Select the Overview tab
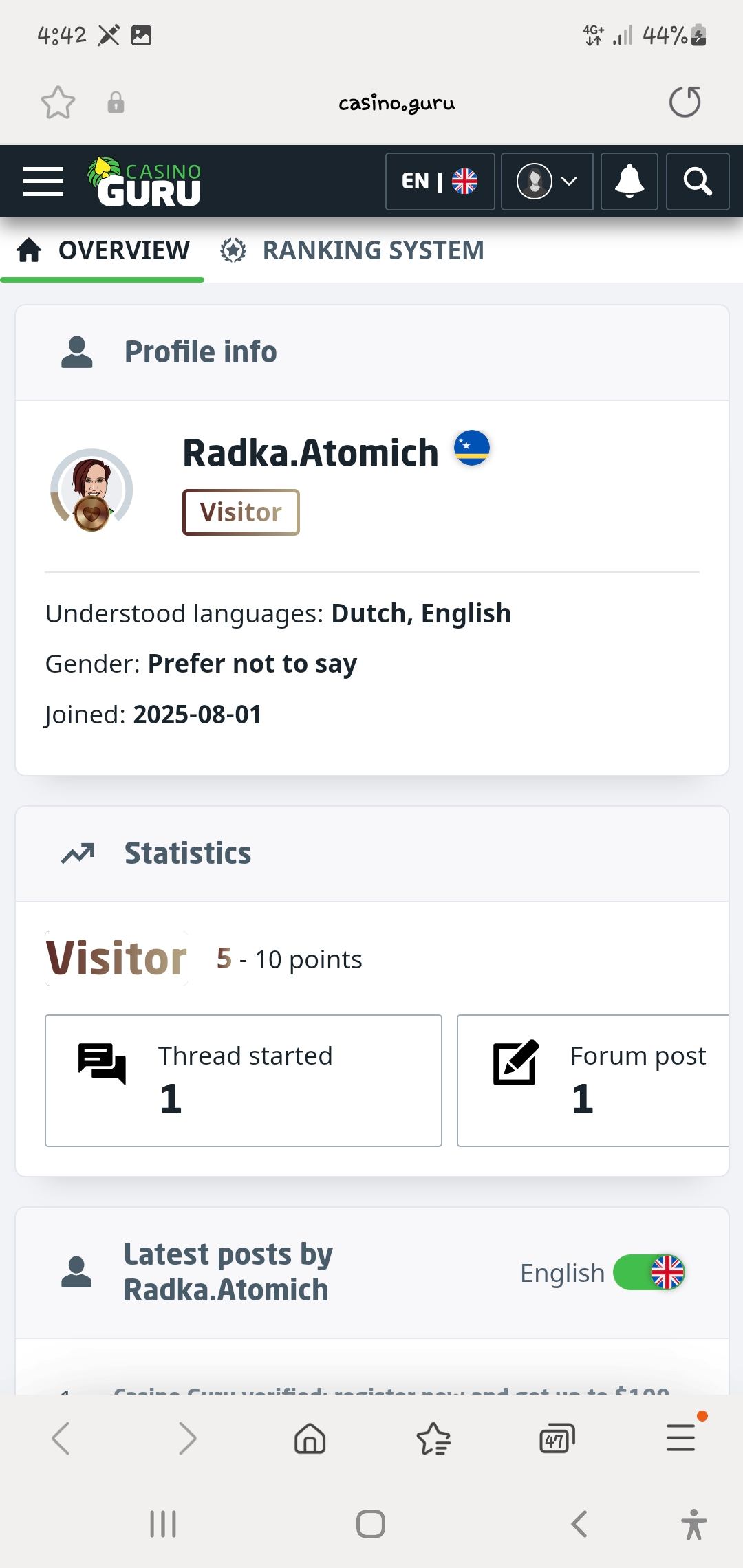 click(x=103, y=250)
